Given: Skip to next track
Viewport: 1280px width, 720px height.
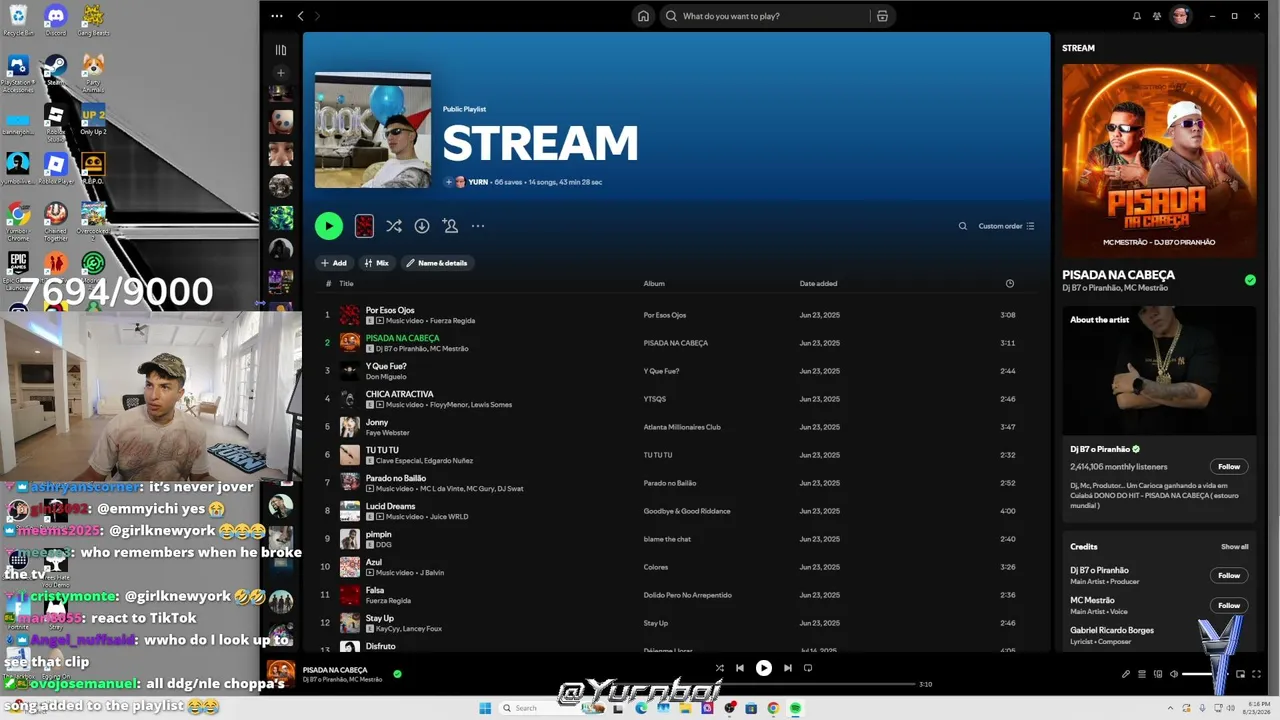Looking at the screenshot, I should pyautogui.click(x=788, y=668).
